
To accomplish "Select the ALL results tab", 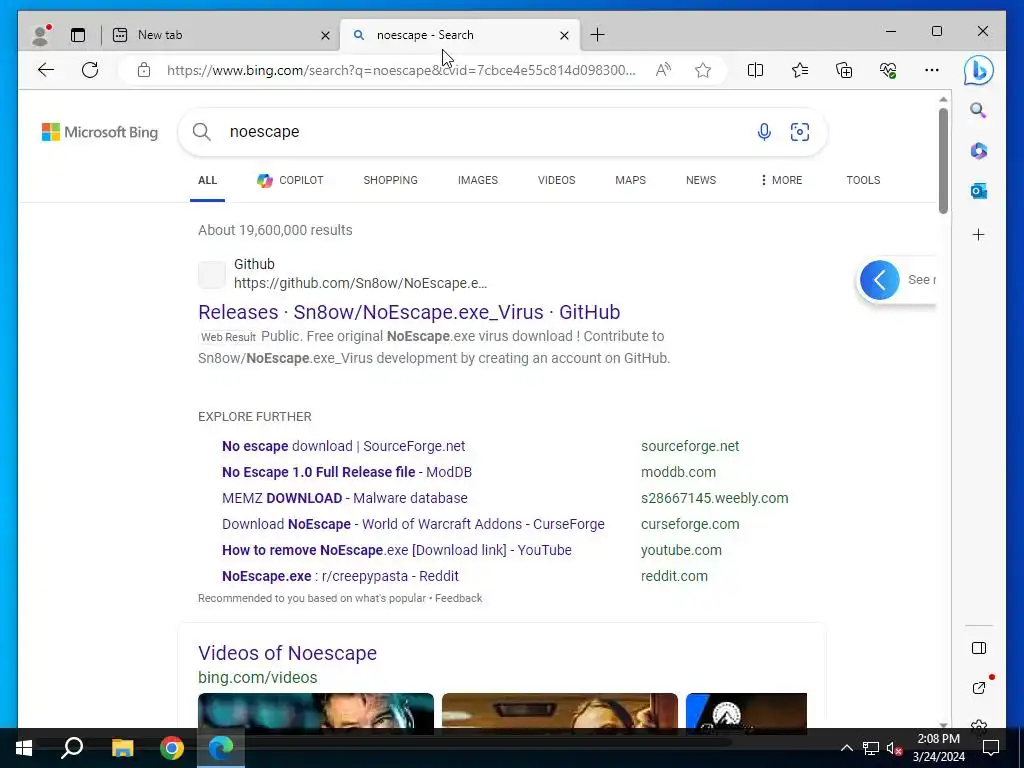I will click(x=207, y=180).
